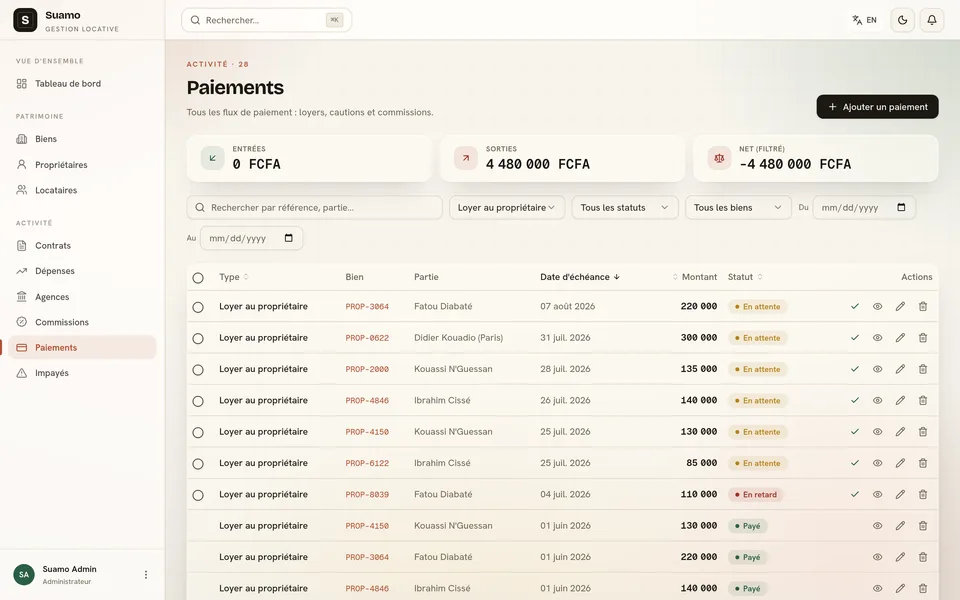Expand the Tous les statuts dropdown
The height and width of the screenshot is (600, 960).
(x=624, y=208)
